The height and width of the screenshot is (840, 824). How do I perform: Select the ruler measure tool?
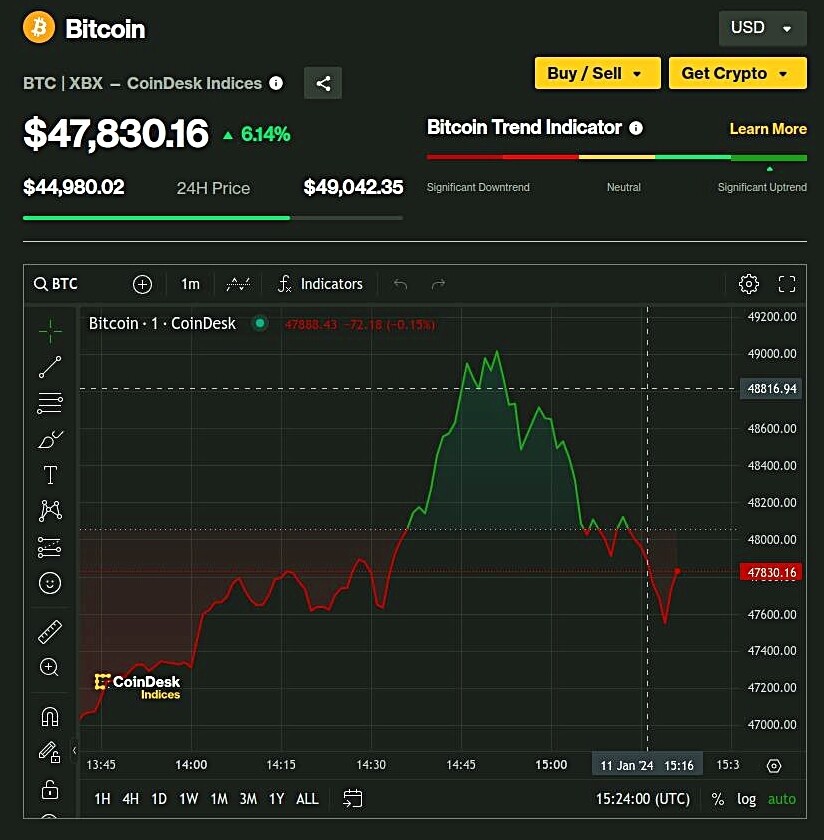click(x=50, y=632)
